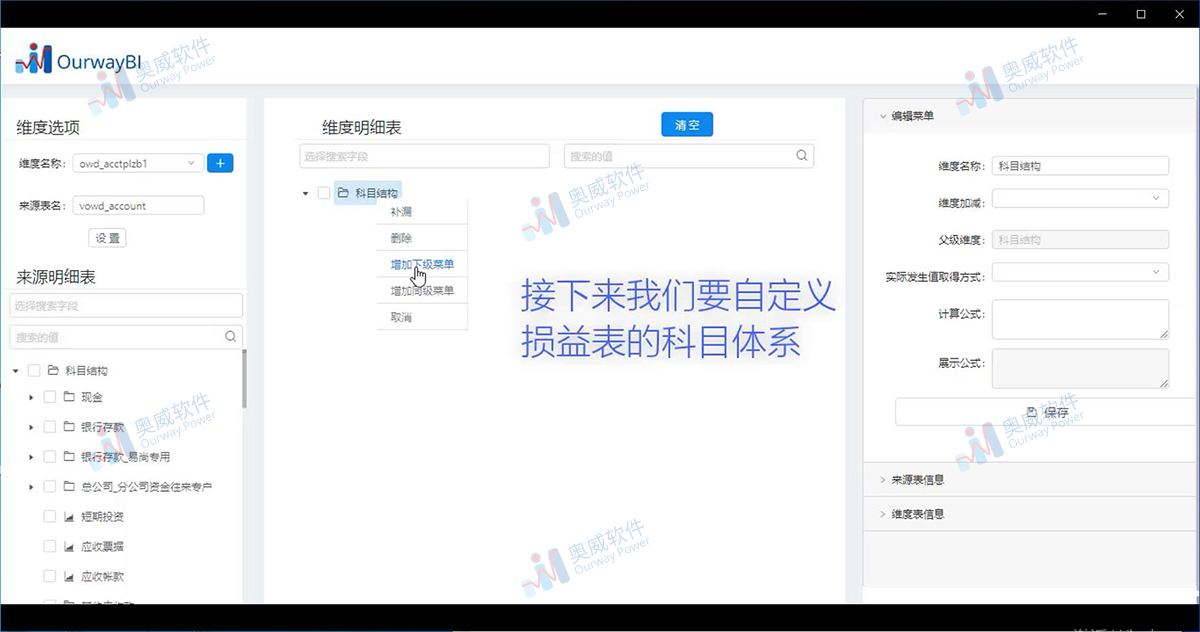Screen dimensions: 1200x632
Task: Click folder icon of 科目结构 in 来源明细表
Action: click(53, 370)
